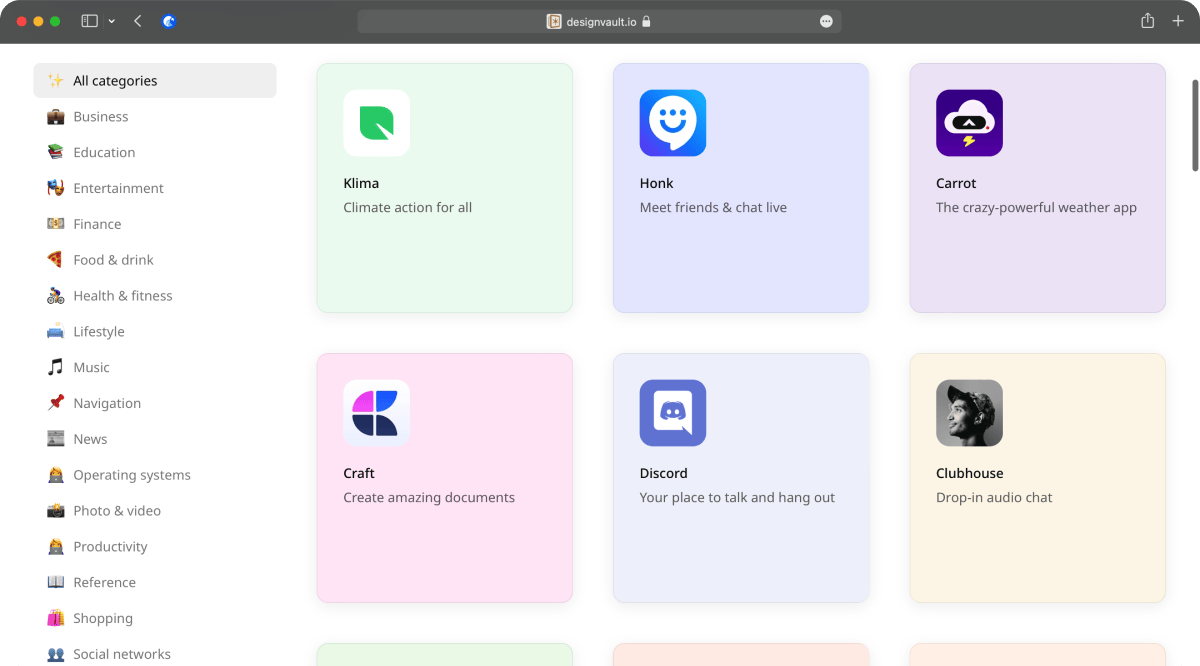Choose the Reference category label

(104, 582)
